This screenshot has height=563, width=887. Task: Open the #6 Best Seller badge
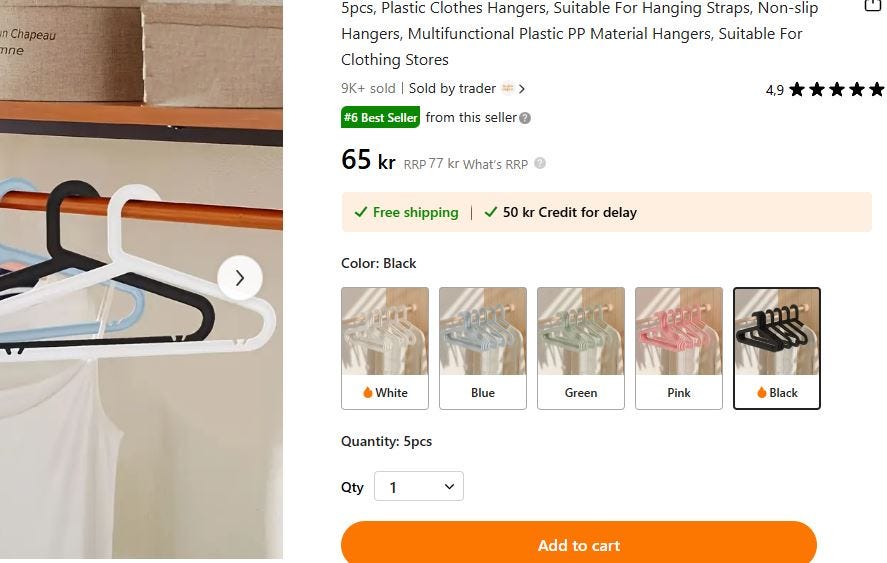click(x=380, y=118)
